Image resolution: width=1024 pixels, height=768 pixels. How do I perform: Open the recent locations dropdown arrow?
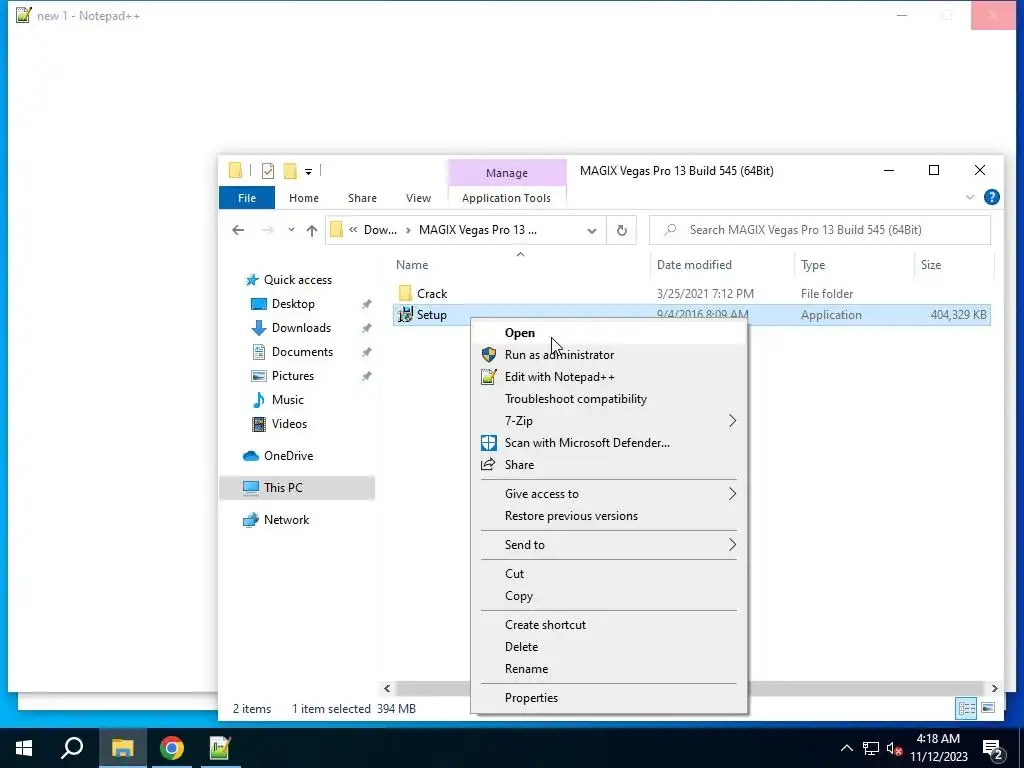[x=291, y=230]
